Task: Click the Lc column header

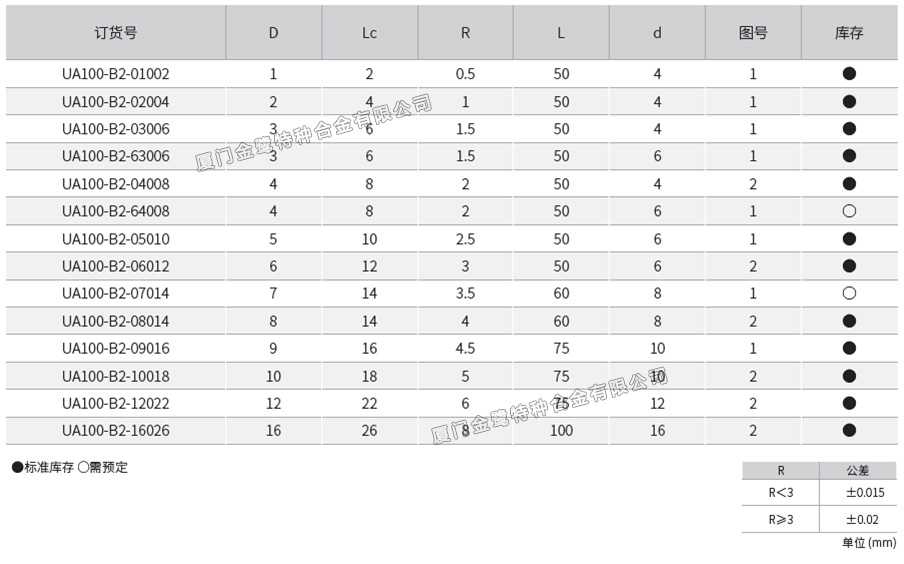Action: tap(369, 33)
